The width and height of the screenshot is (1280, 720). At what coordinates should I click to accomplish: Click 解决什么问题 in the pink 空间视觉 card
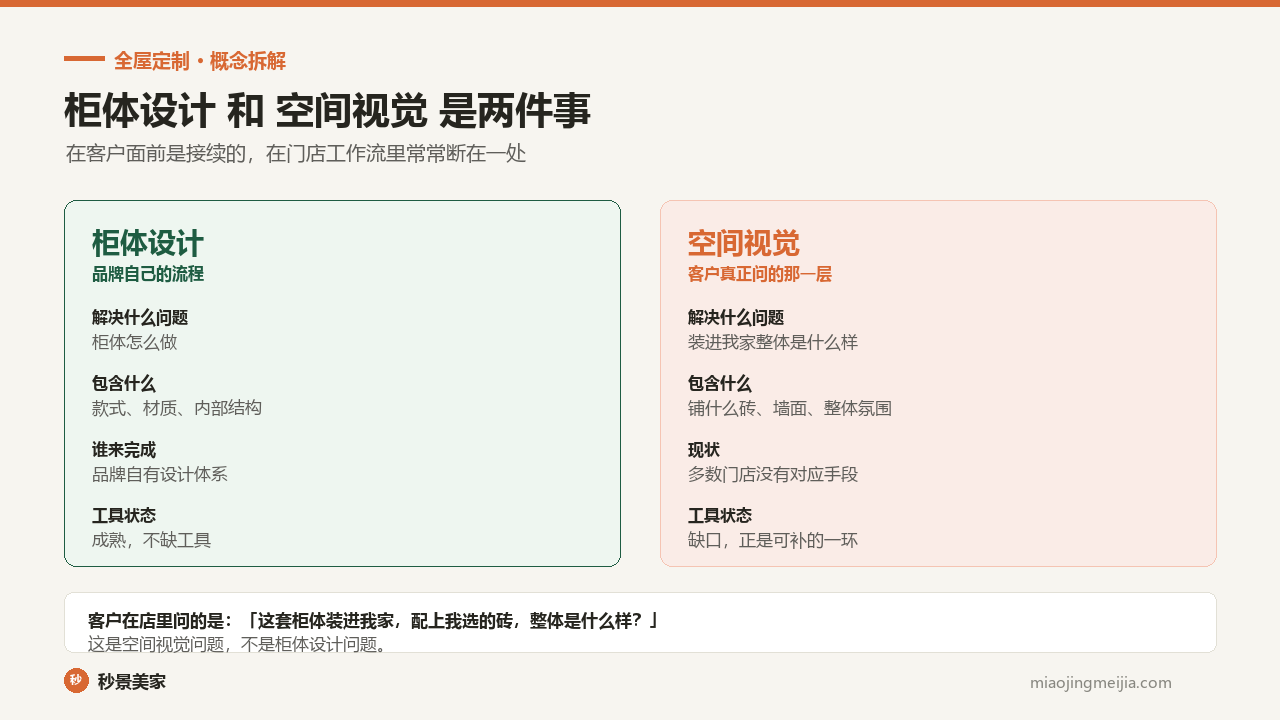pos(736,318)
